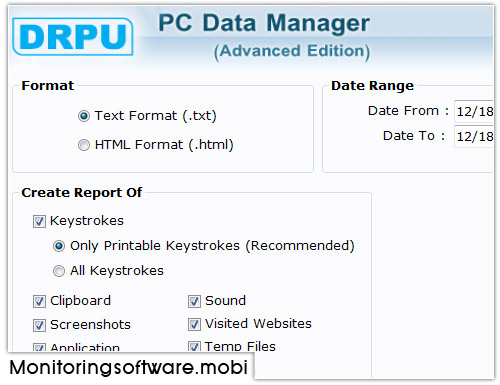
Task: Disable the Screenshots checkbox
Action: pyautogui.click(x=39, y=325)
